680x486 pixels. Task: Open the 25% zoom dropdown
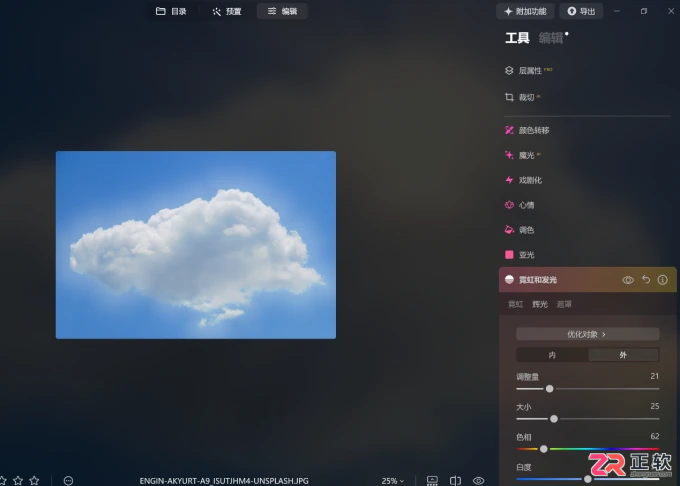[x=392, y=481]
